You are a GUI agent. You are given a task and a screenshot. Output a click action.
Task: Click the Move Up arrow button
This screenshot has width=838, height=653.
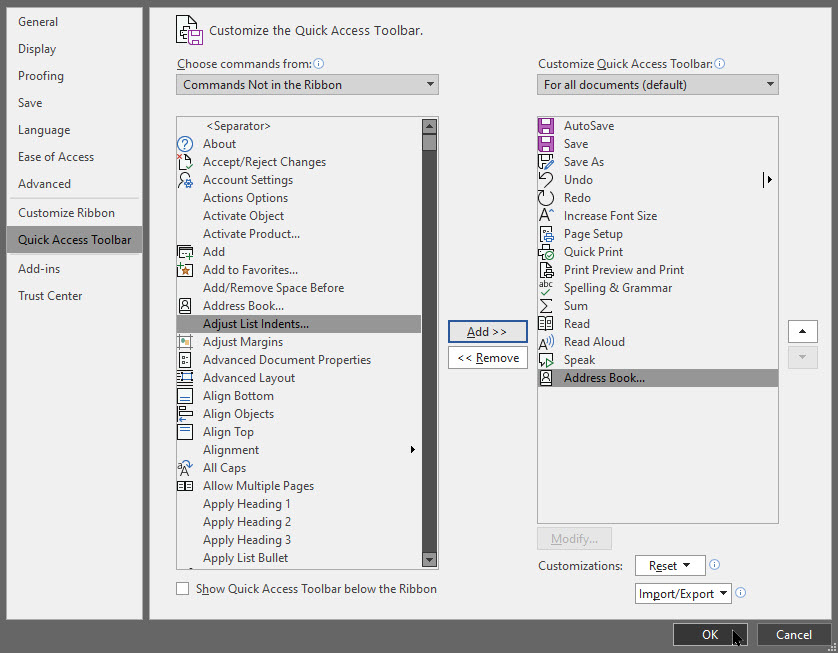pos(802,331)
